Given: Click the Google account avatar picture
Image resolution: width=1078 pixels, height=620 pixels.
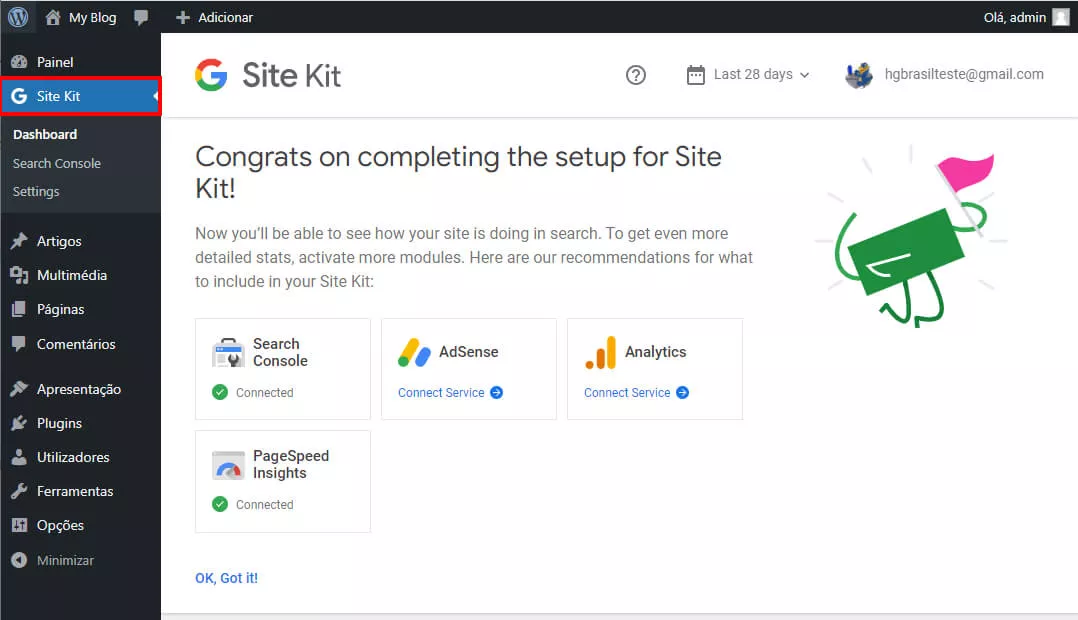Looking at the screenshot, I should click(859, 75).
